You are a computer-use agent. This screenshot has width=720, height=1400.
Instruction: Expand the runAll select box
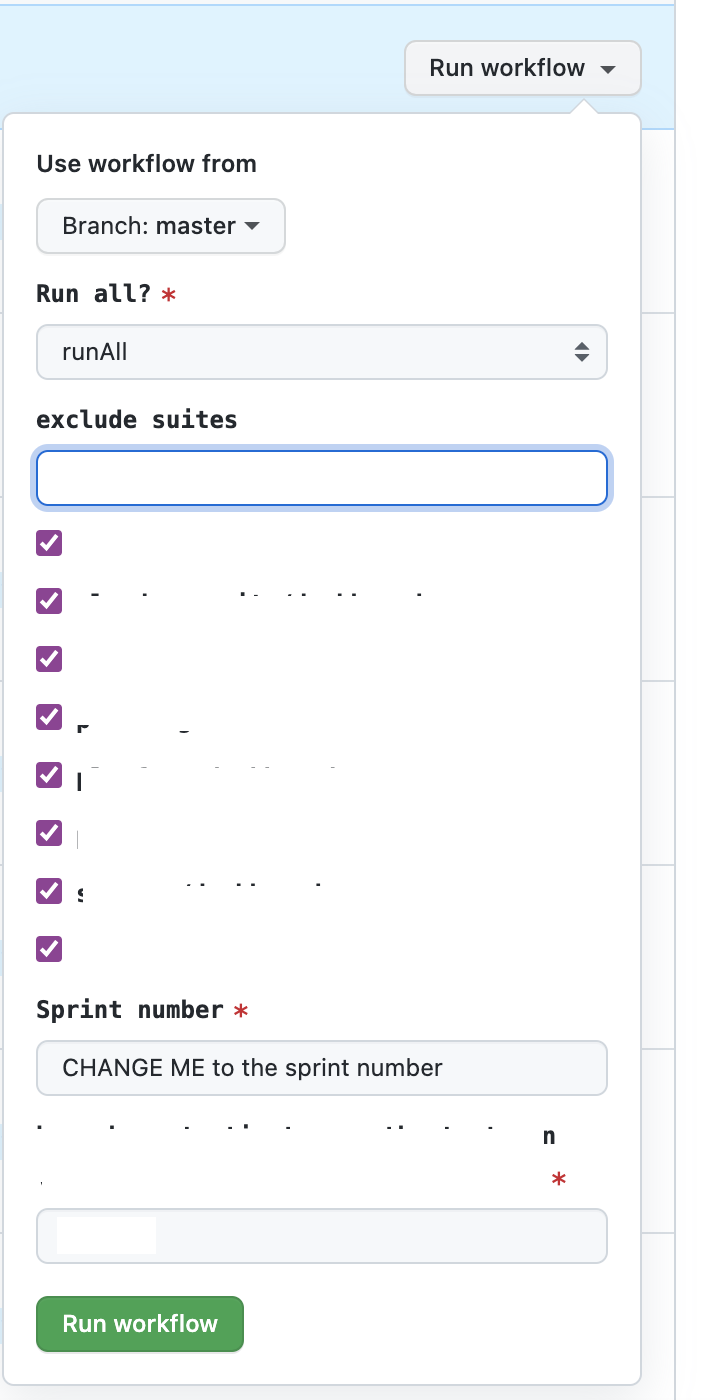[321, 352]
